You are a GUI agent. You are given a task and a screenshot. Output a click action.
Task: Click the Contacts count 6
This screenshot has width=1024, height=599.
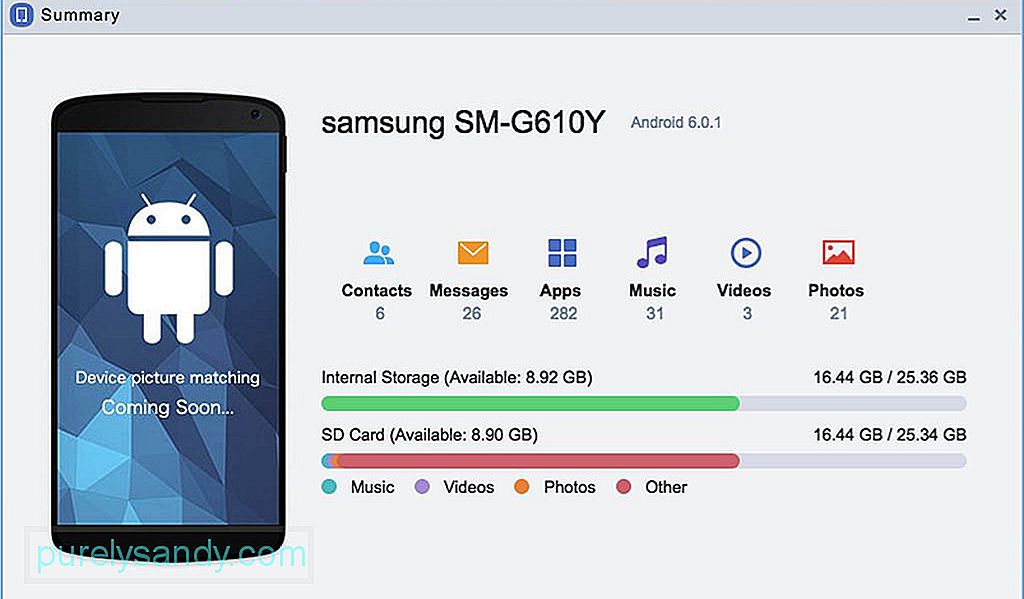[x=379, y=314]
